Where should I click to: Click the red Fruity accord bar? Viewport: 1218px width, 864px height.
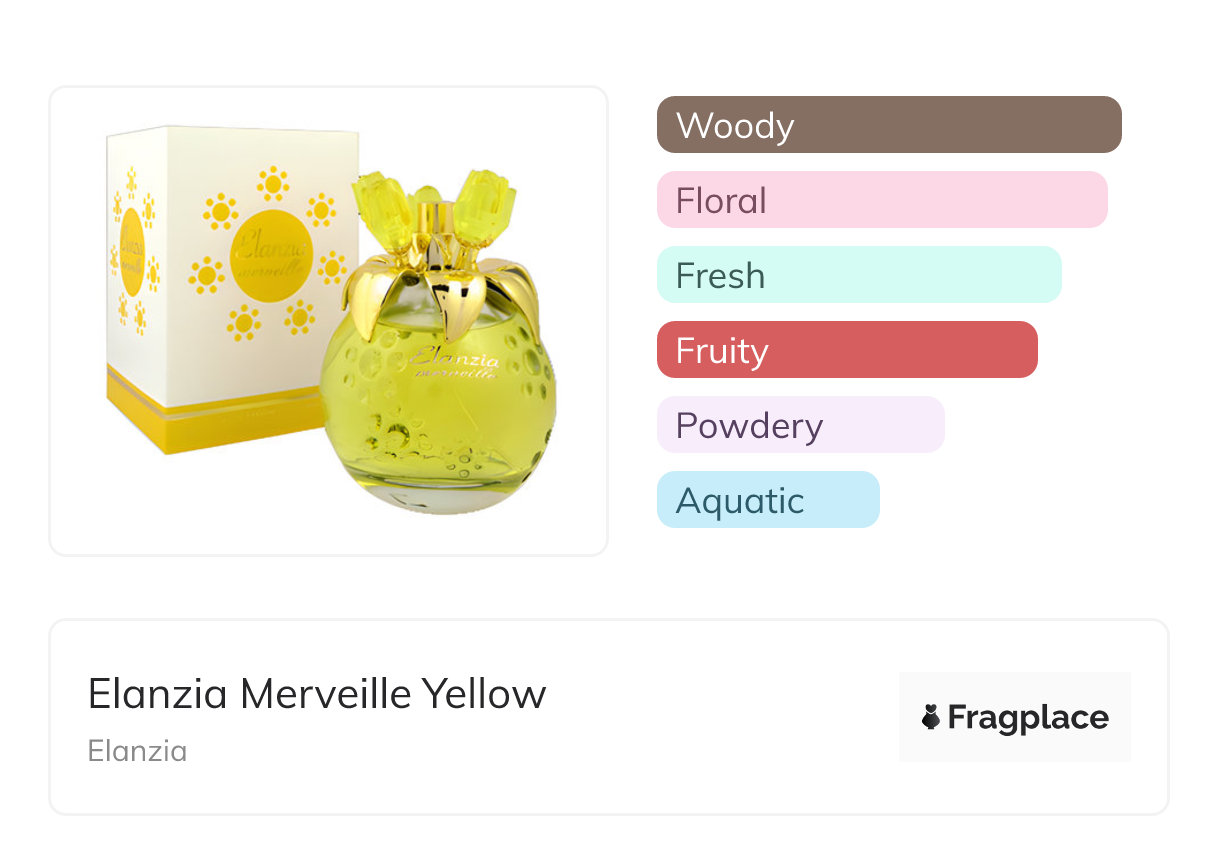(846, 350)
